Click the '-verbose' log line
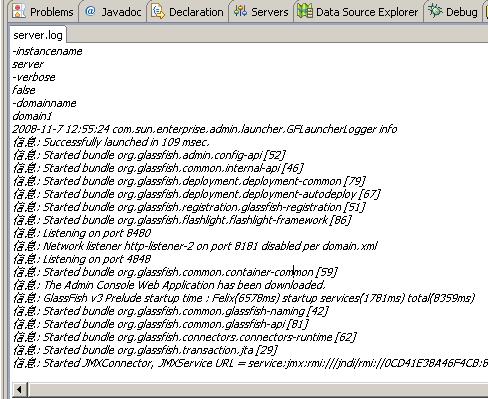The image size is (488, 399). coord(34,77)
